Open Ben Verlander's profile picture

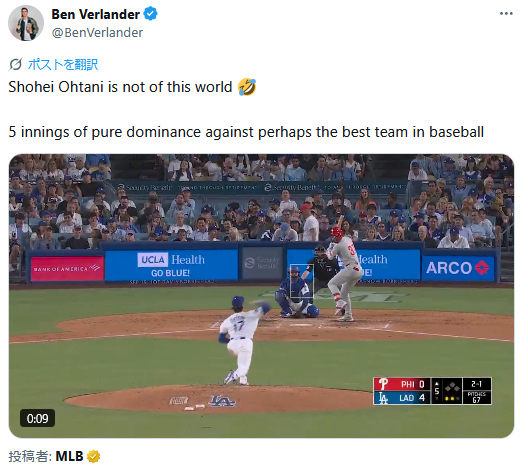tap(26, 23)
